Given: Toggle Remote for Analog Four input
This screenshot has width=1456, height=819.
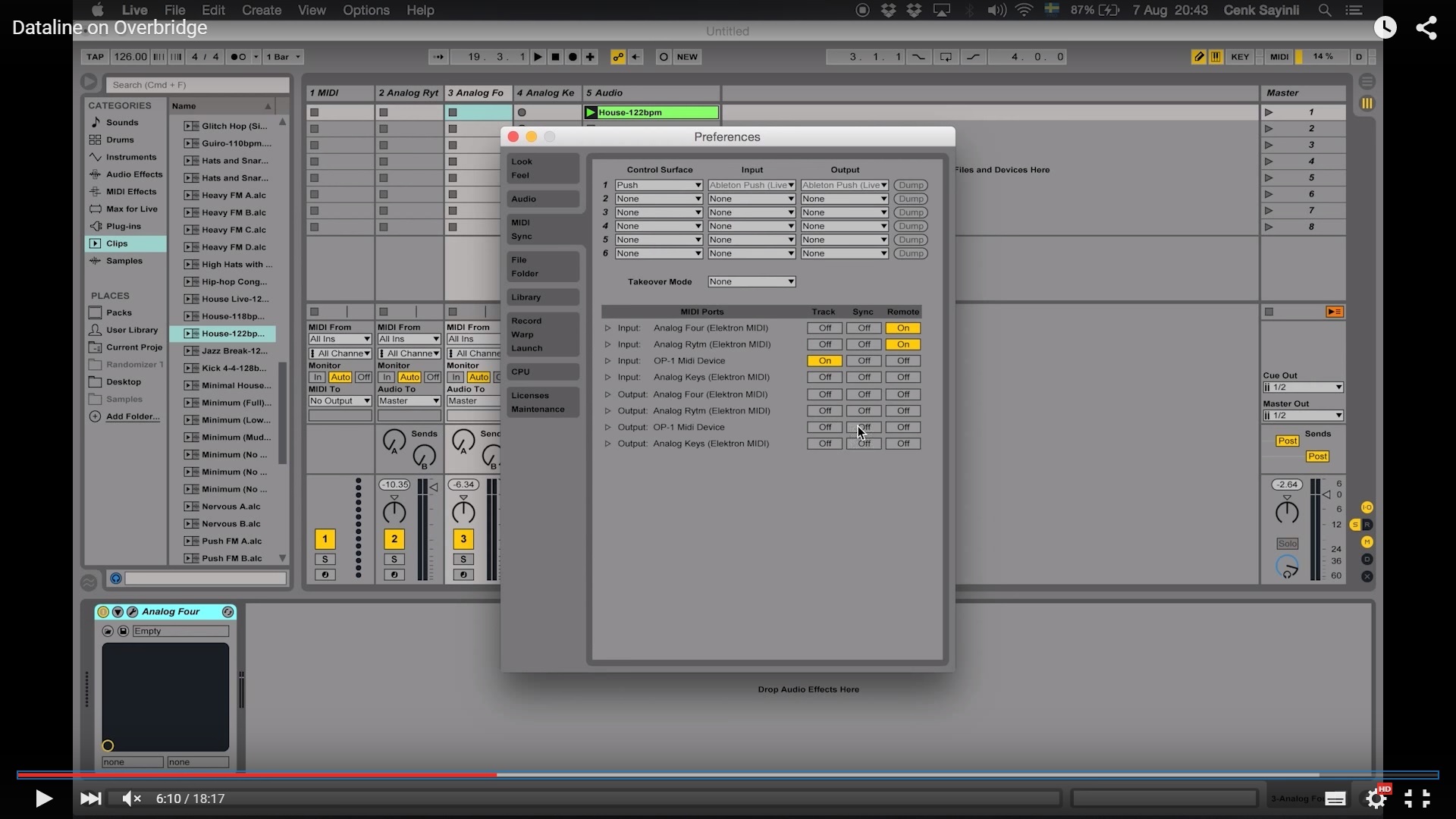Looking at the screenshot, I should coord(902,328).
